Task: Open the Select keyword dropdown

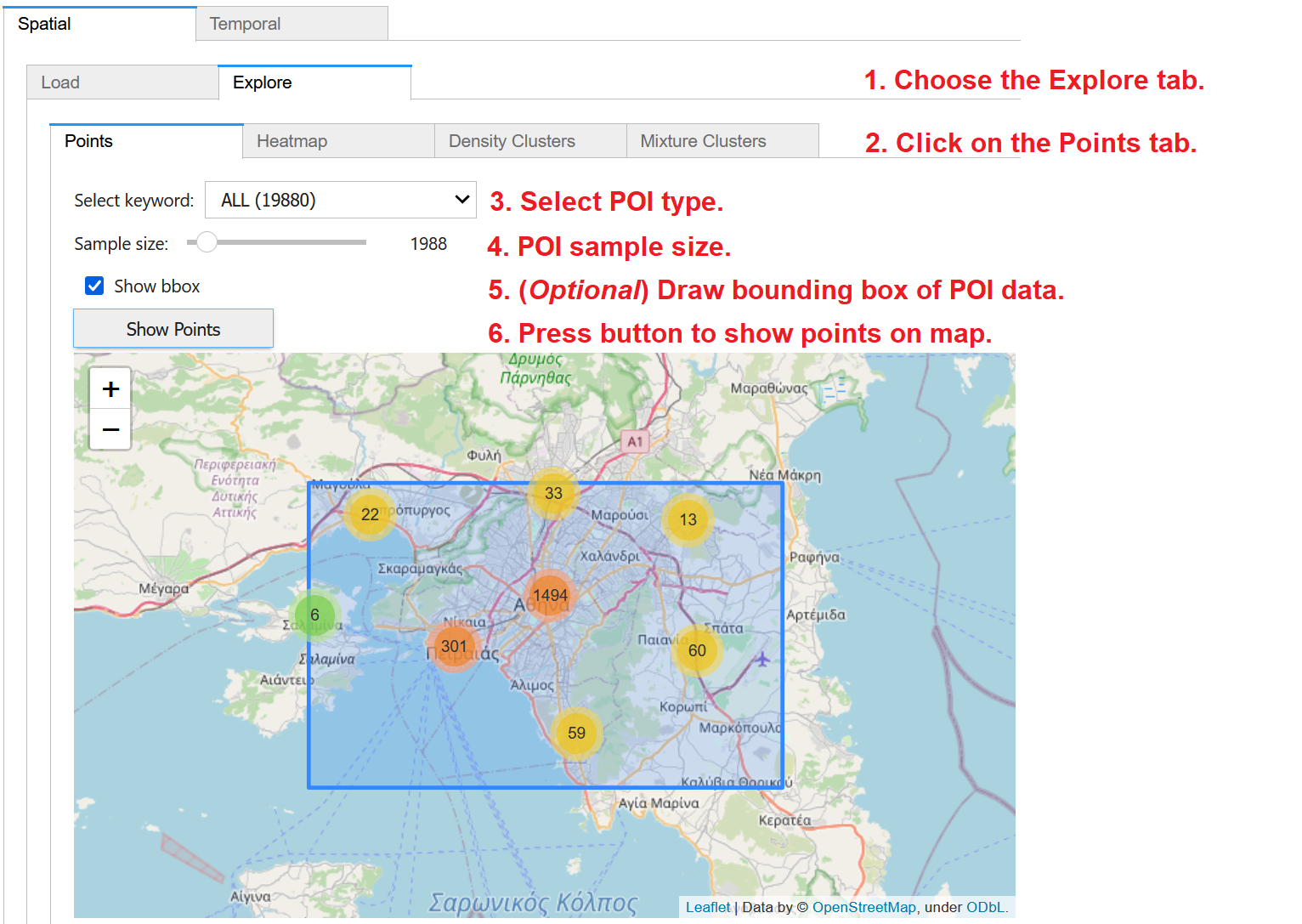Action: 340,200
